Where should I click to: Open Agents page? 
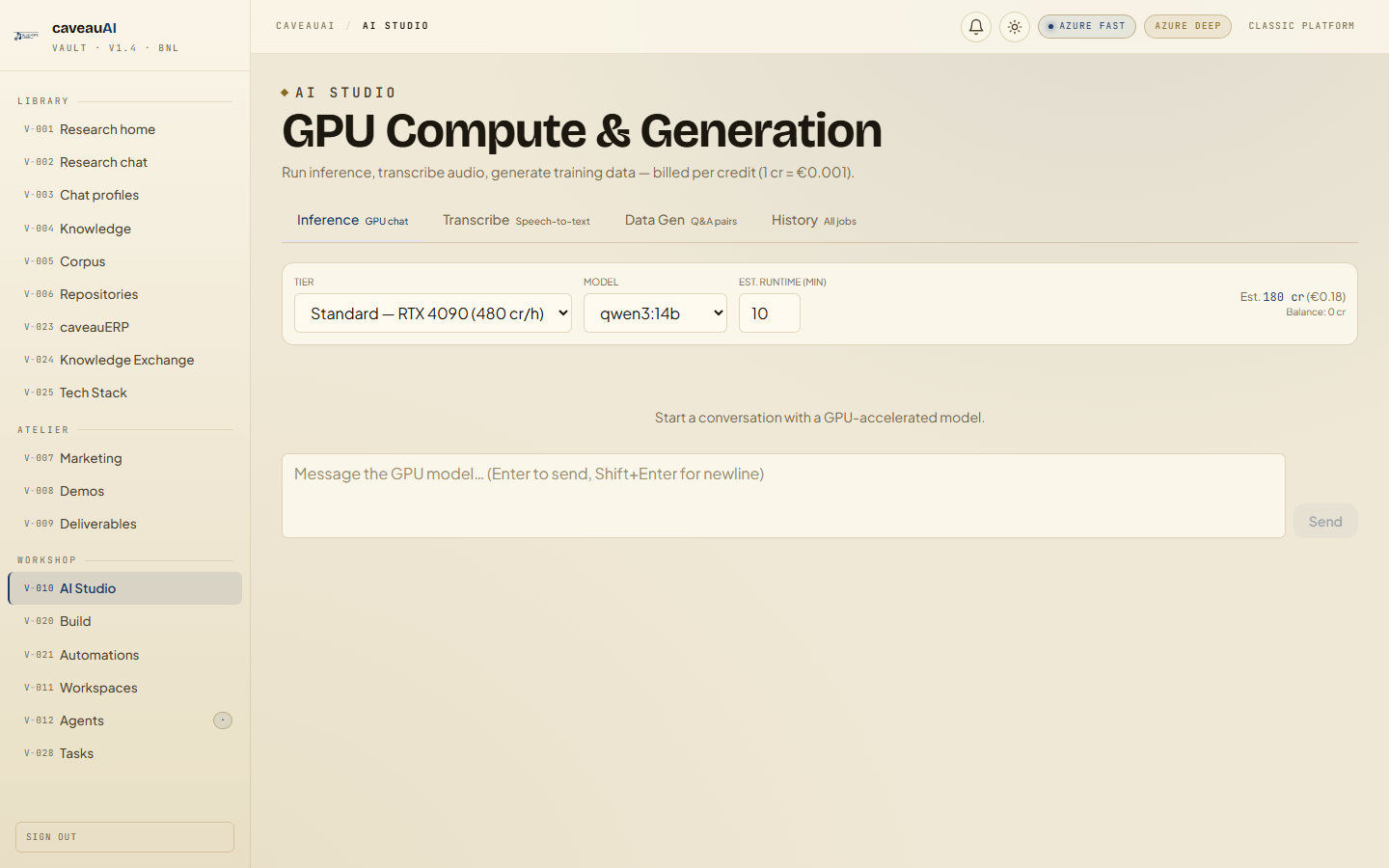[x=124, y=720]
